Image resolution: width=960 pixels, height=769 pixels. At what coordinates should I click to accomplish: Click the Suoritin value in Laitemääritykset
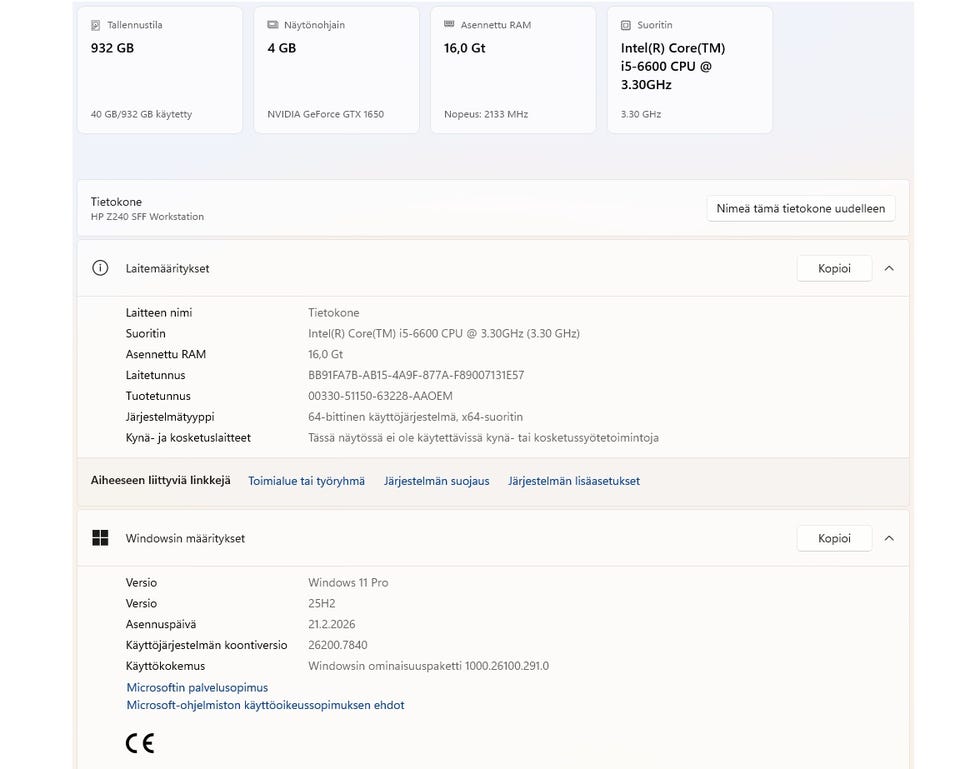point(444,334)
